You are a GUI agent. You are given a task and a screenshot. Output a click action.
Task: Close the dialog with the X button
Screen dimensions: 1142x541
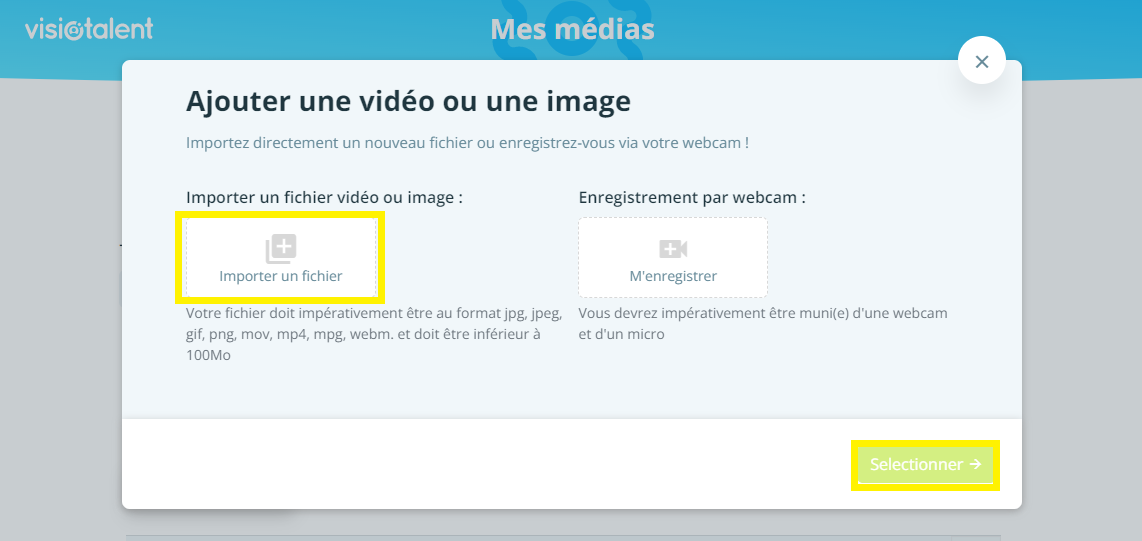click(x=981, y=62)
